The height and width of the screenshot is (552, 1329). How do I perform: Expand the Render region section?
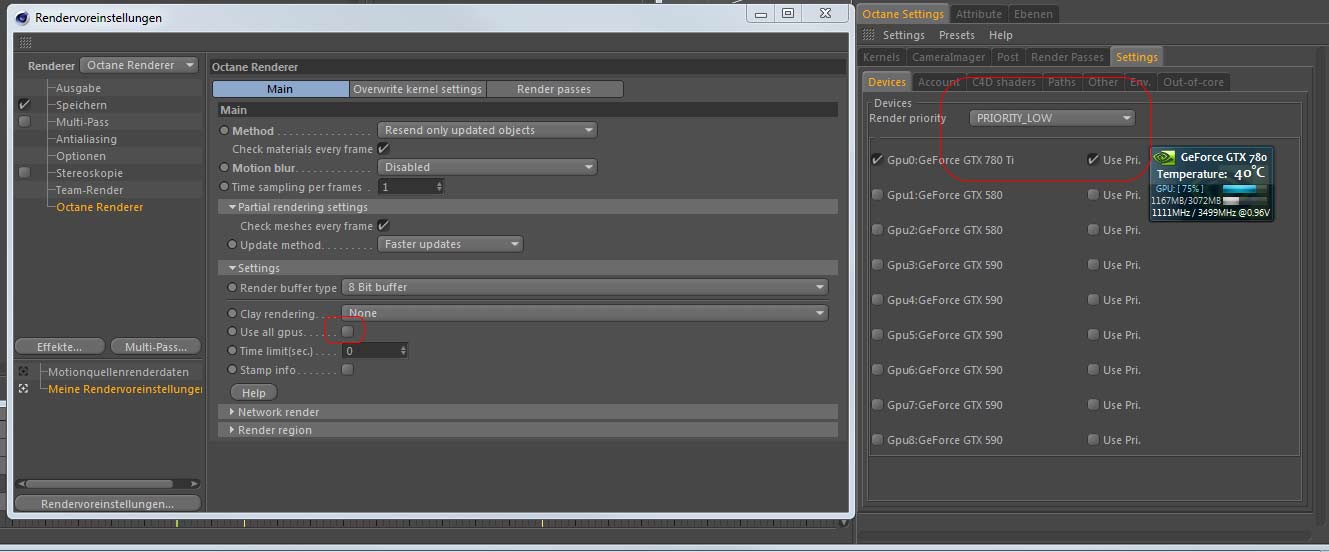[230, 430]
